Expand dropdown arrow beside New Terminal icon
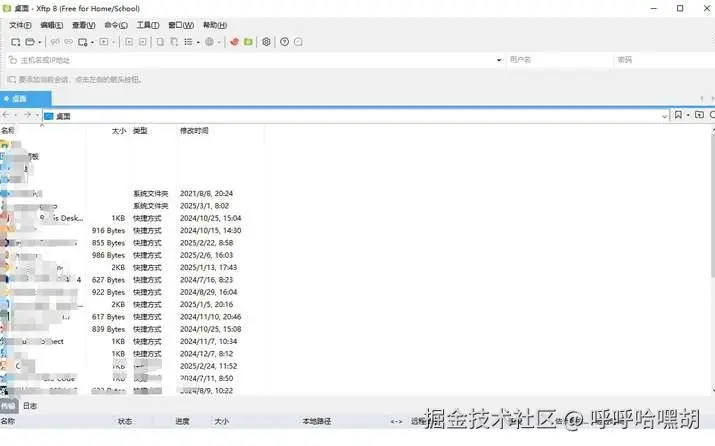Image resolution: width=715 pixels, height=446 pixels. point(113,42)
